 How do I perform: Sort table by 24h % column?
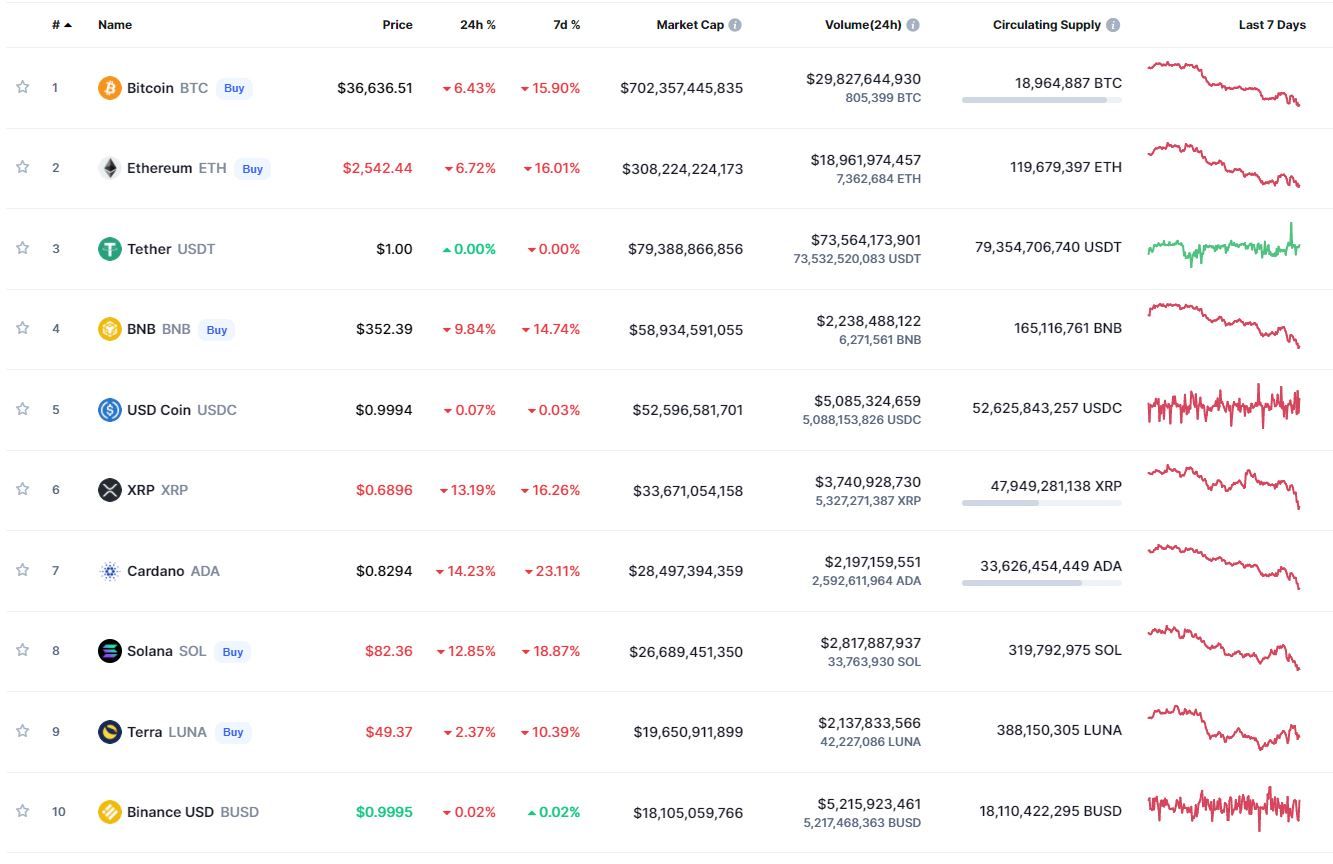click(x=477, y=25)
